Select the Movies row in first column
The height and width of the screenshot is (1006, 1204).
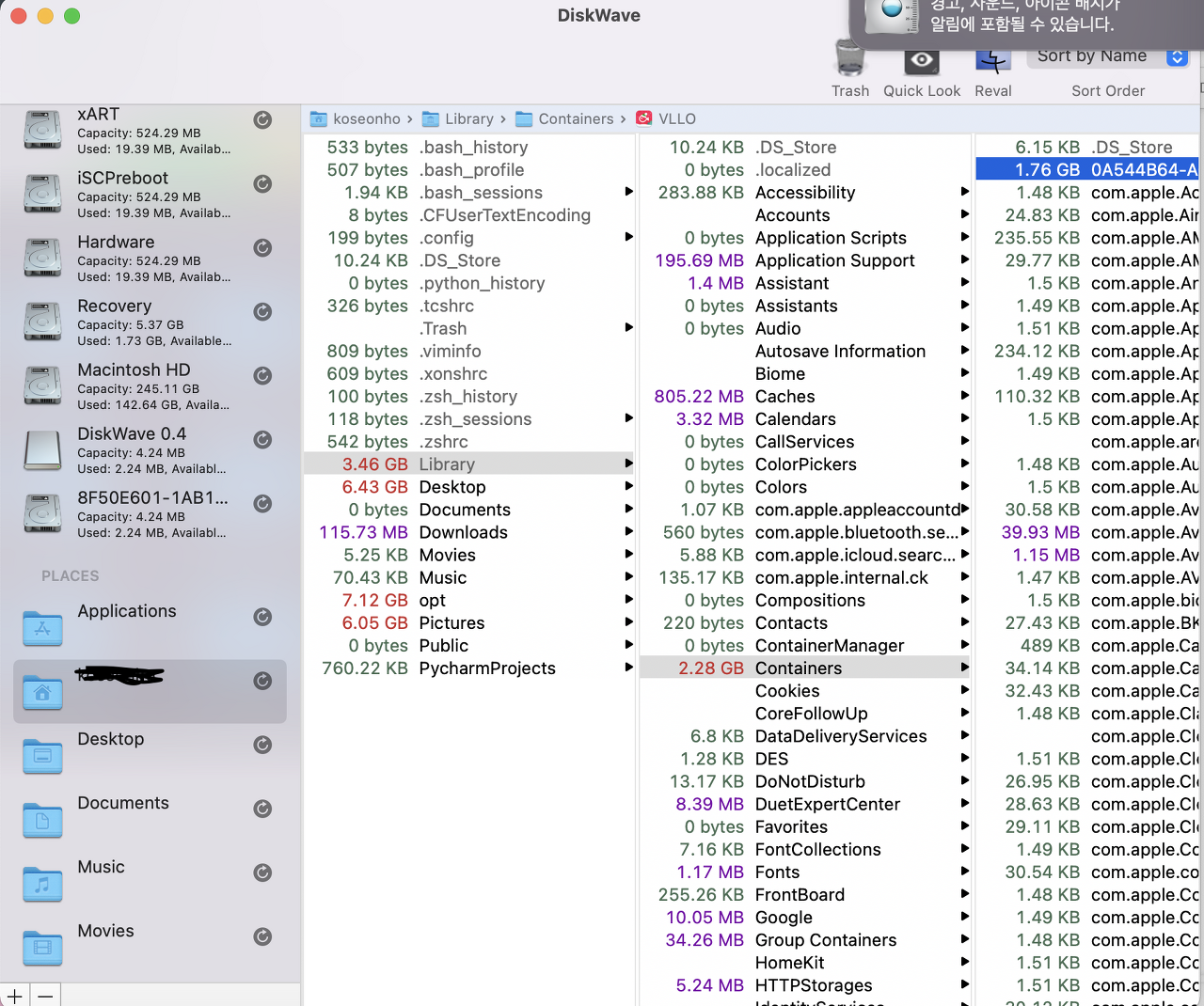pos(469,555)
